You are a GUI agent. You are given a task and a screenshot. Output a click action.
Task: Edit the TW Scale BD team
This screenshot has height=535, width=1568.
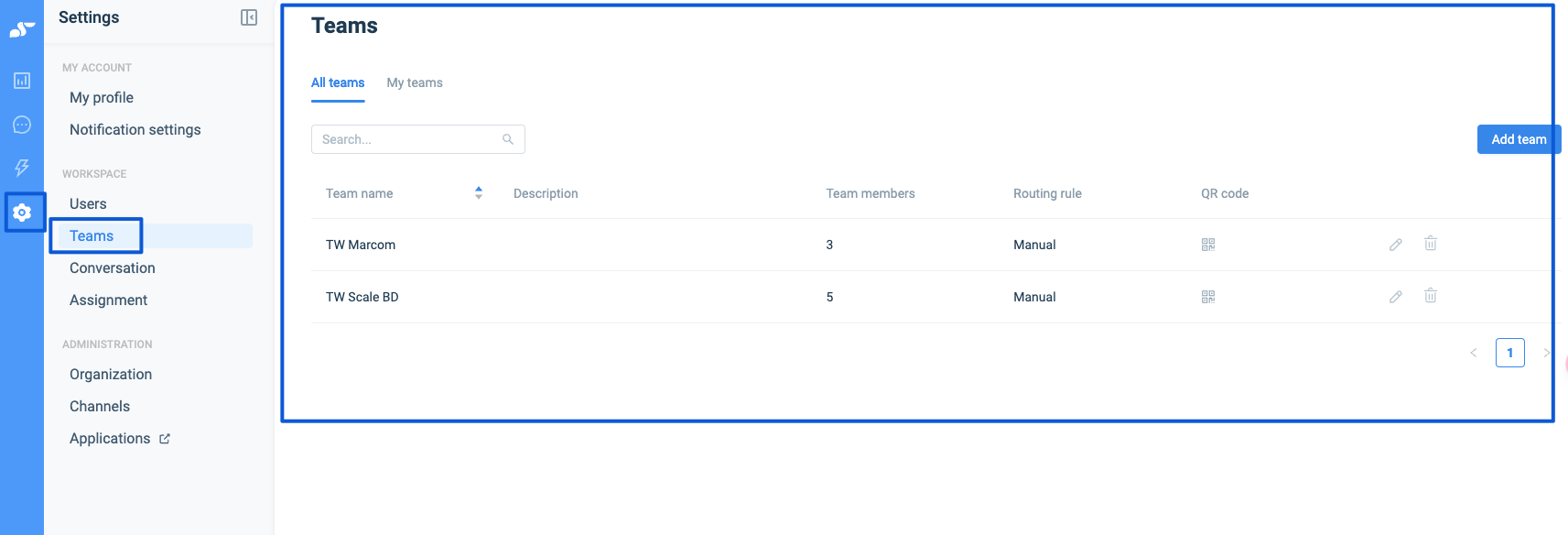point(1396,297)
